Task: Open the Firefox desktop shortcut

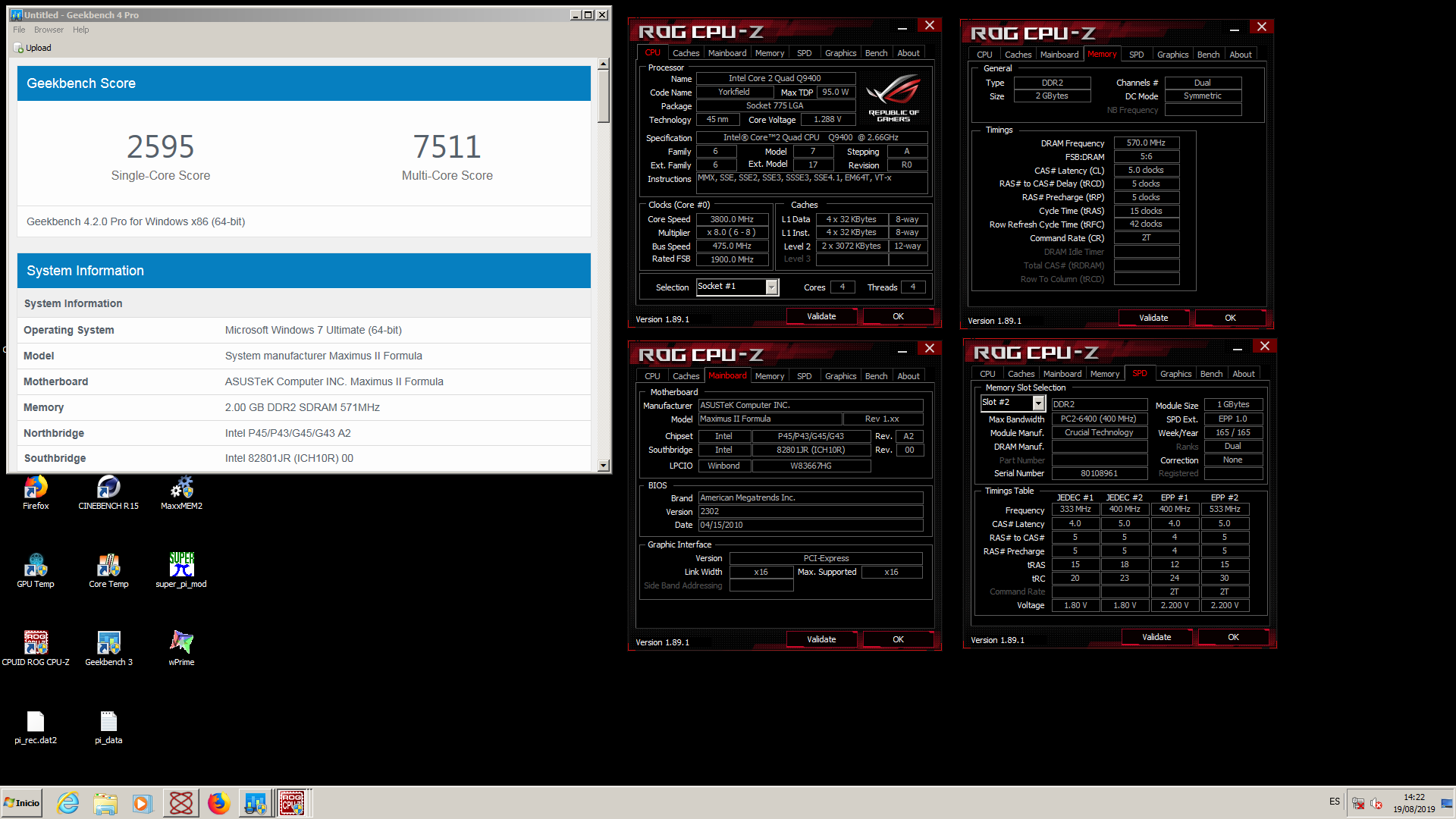Action: point(36,493)
